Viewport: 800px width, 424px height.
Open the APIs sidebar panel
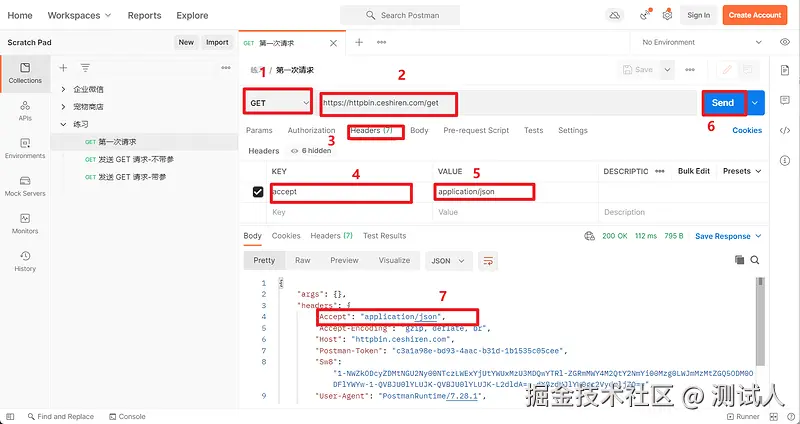point(25,111)
